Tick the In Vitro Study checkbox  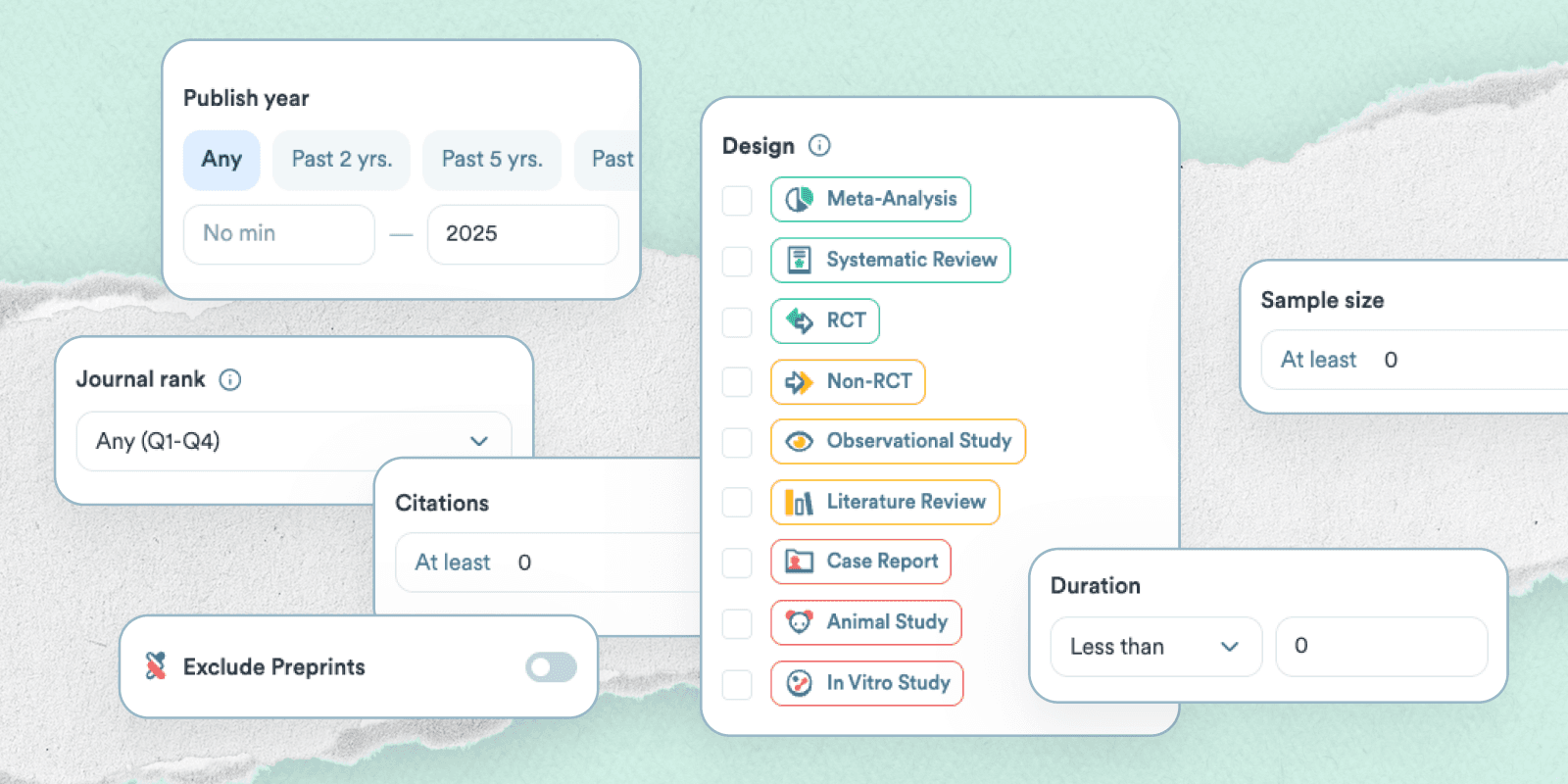737,684
